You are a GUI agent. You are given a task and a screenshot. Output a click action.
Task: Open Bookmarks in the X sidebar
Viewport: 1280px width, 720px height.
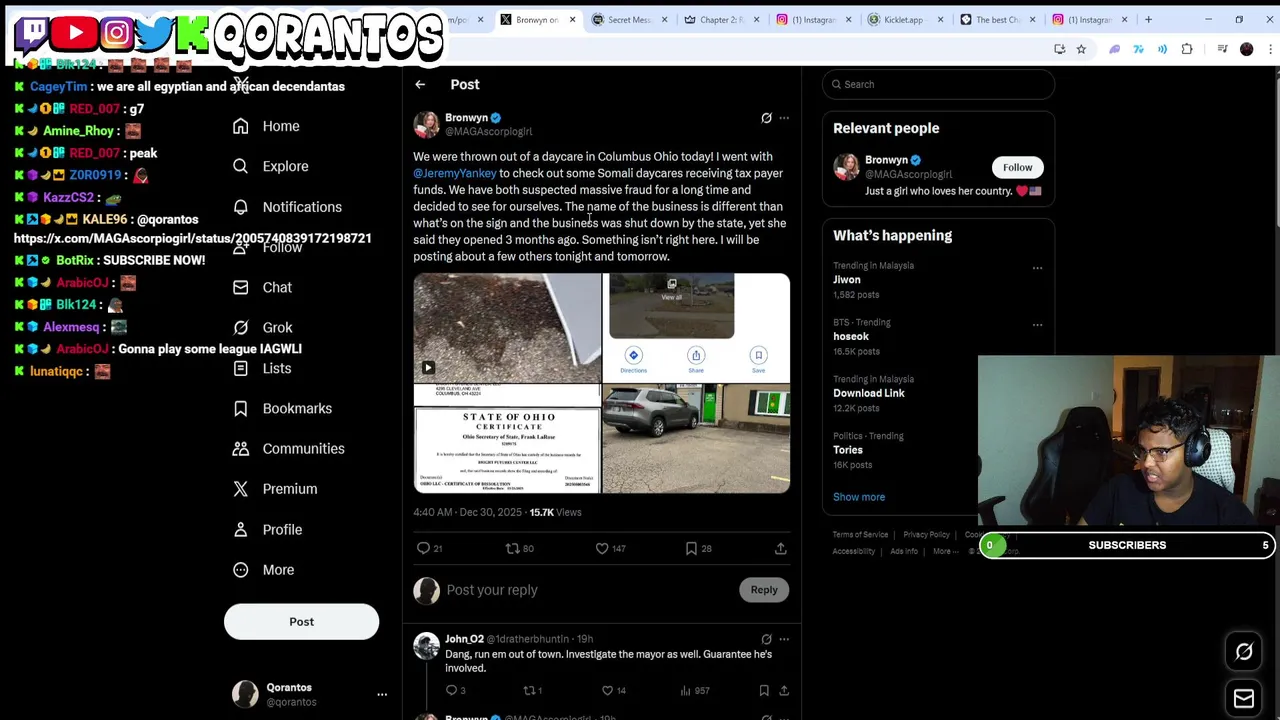tap(283, 408)
